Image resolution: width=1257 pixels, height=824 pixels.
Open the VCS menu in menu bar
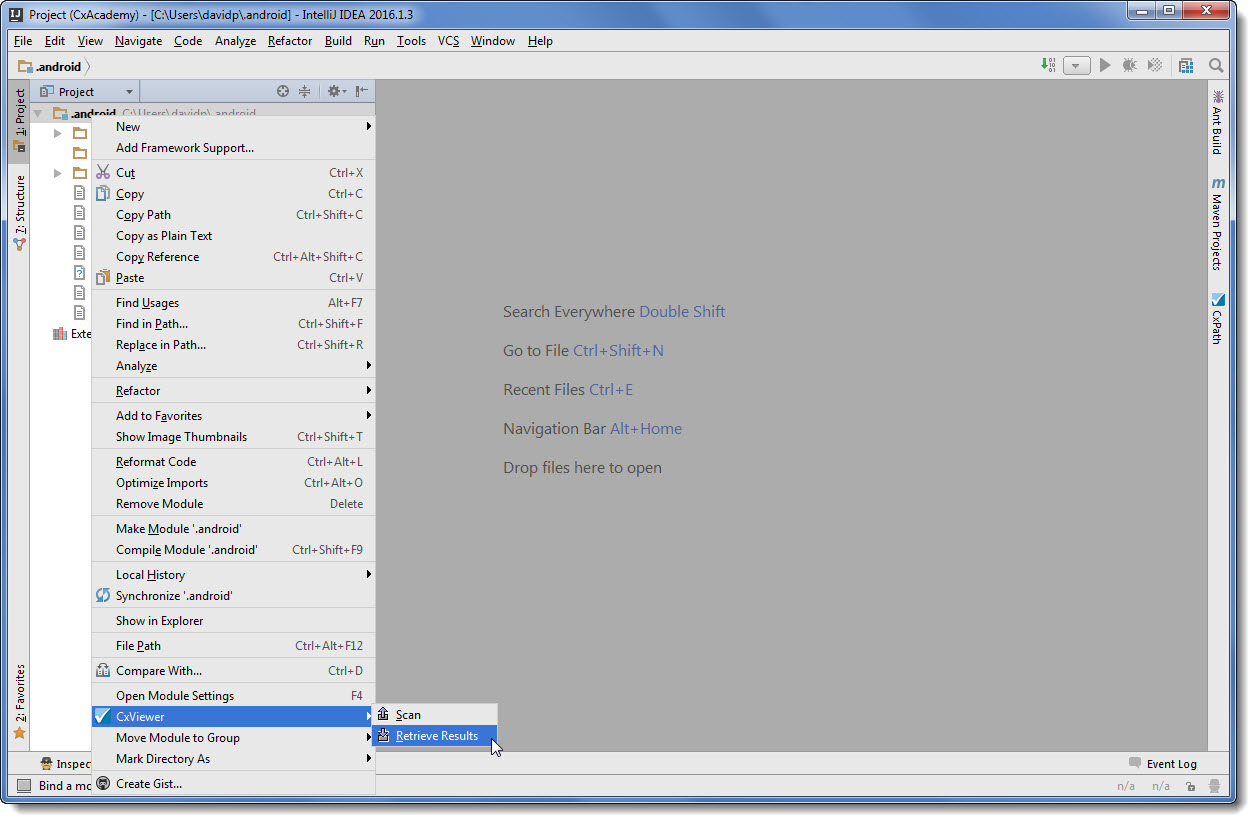click(x=448, y=41)
